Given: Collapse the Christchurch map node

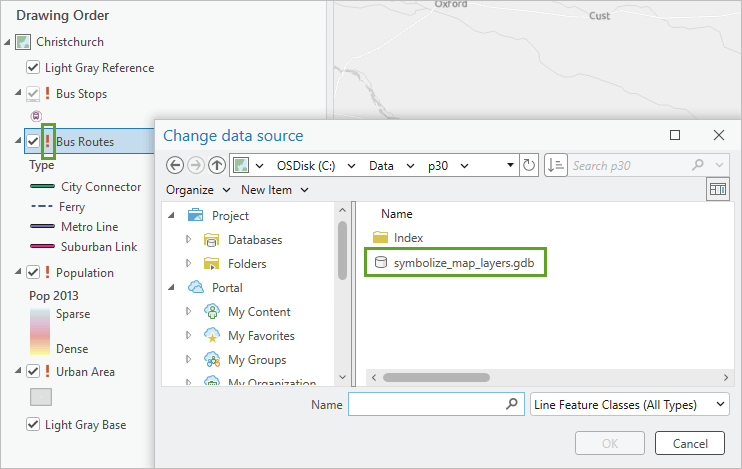Looking at the screenshot, I should pyautogui.click(x=7, y=42).
